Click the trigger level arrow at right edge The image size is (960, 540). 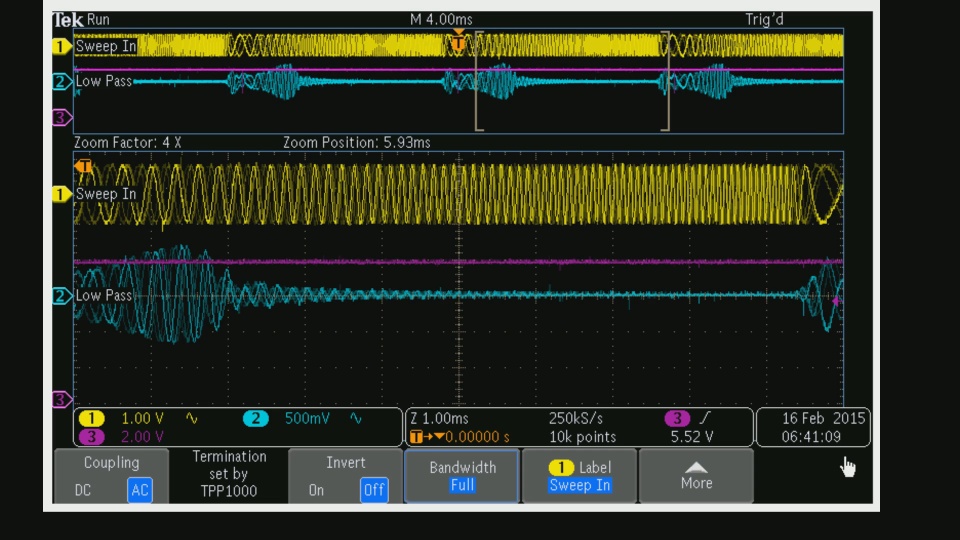tap(837, 299)
